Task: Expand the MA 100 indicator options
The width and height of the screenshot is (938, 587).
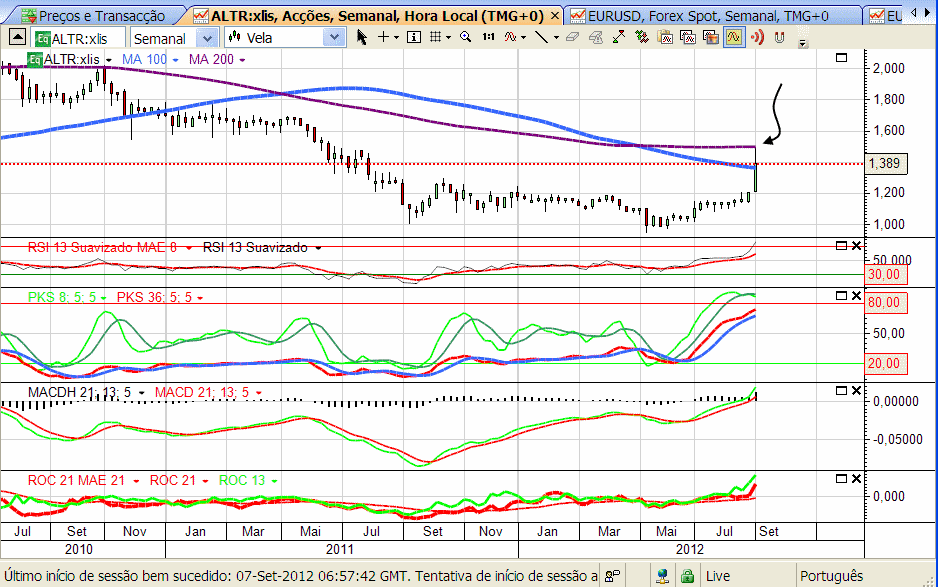Action: pyautogui.click(x=175, y=60)
